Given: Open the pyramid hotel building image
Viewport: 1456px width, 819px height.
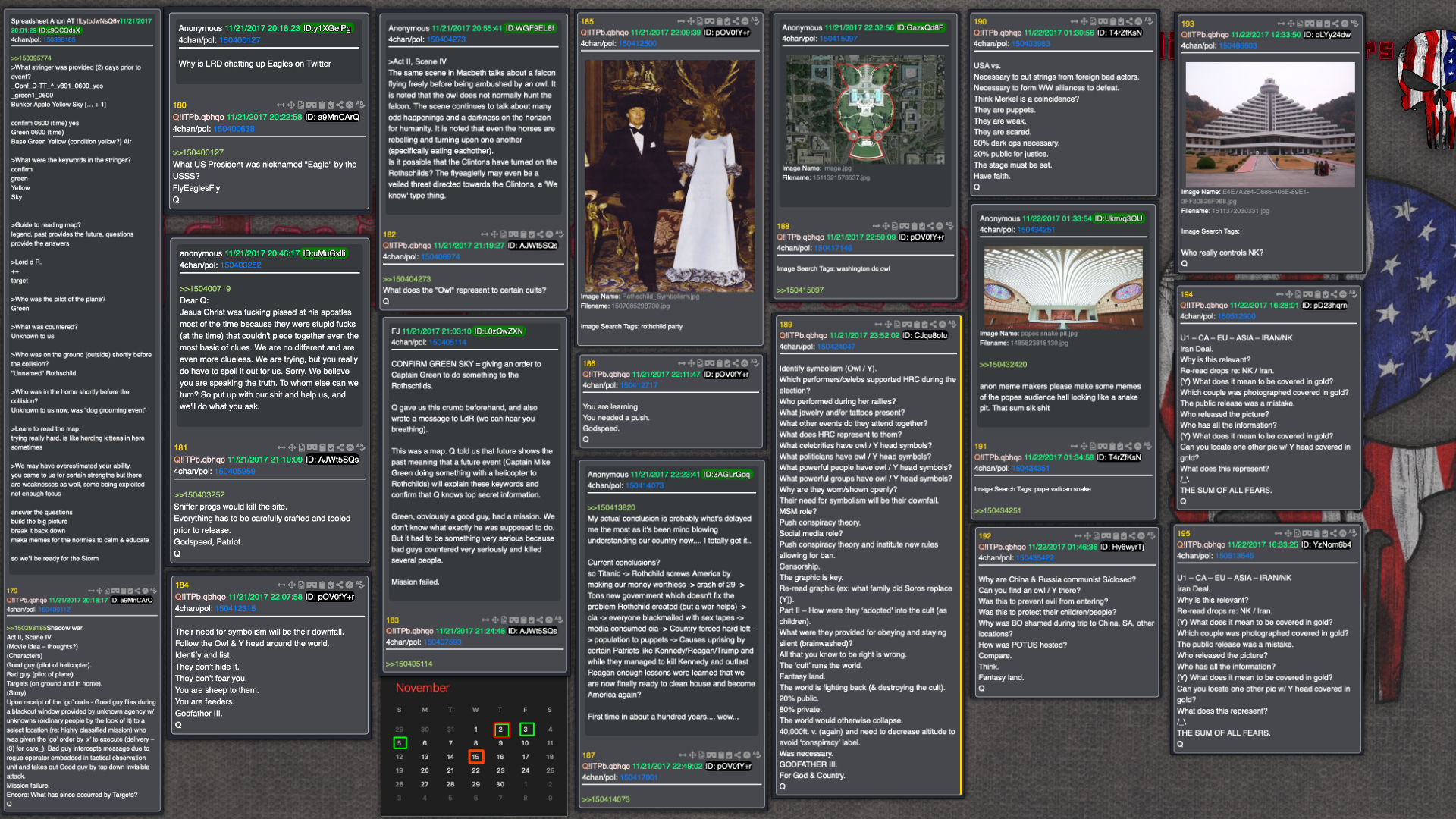Looking at the screenshot, I should coord(1269,124).
